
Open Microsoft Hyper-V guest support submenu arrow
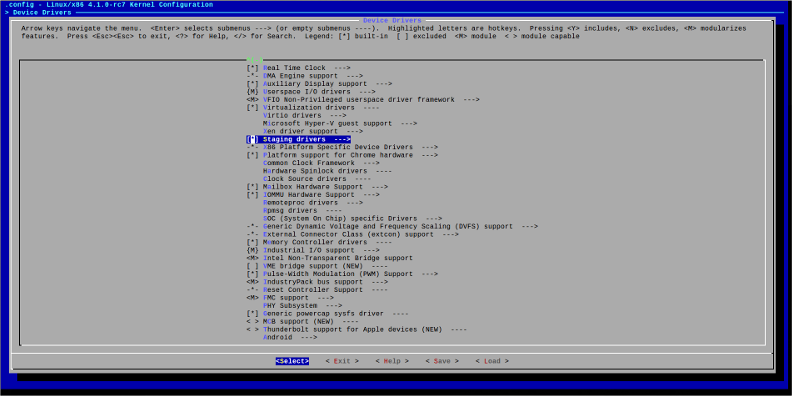pos(409,124)
